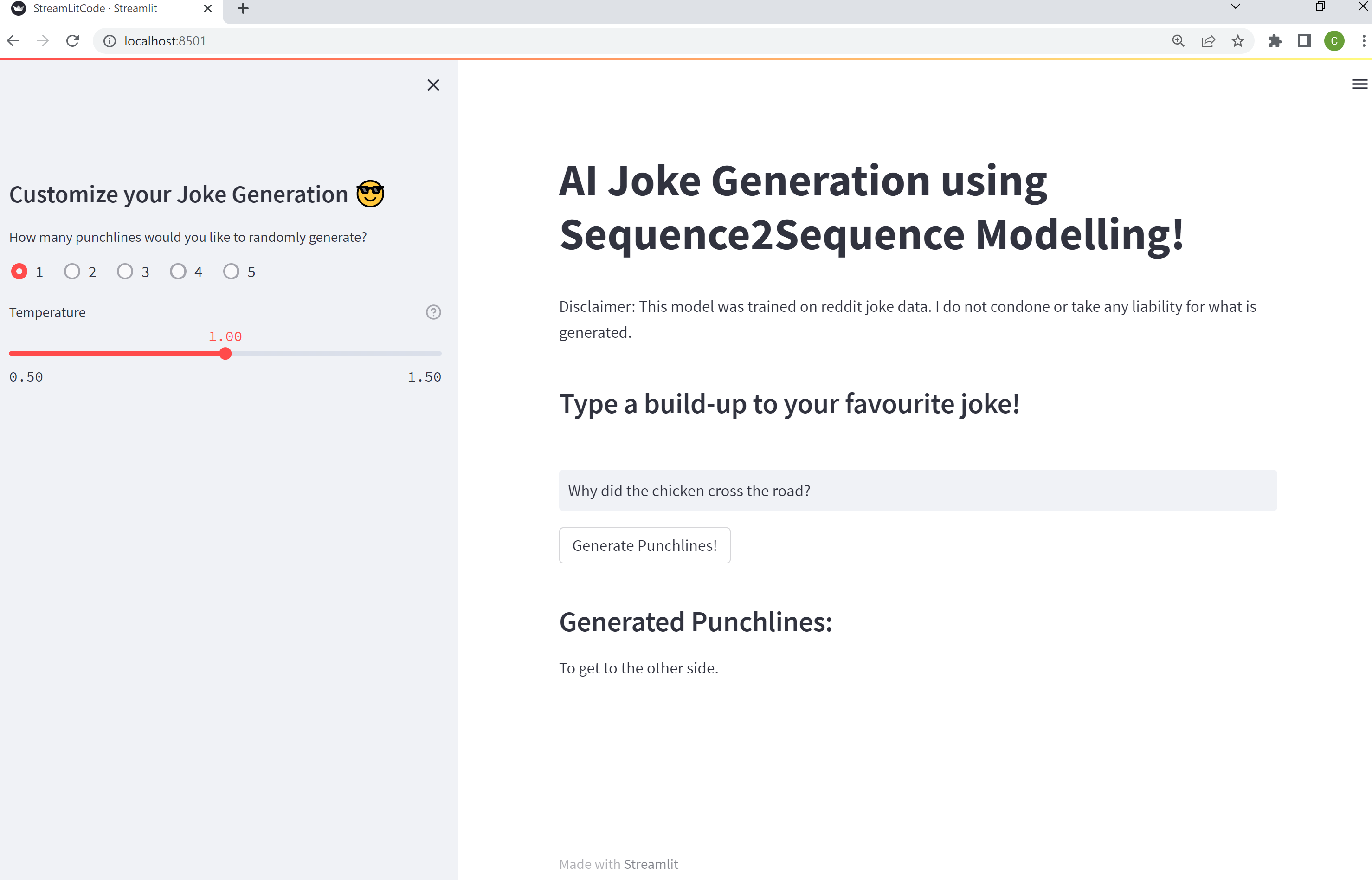Click the browser back arrow
Viewport: 1372px width, 880px height.
(13, 40)
